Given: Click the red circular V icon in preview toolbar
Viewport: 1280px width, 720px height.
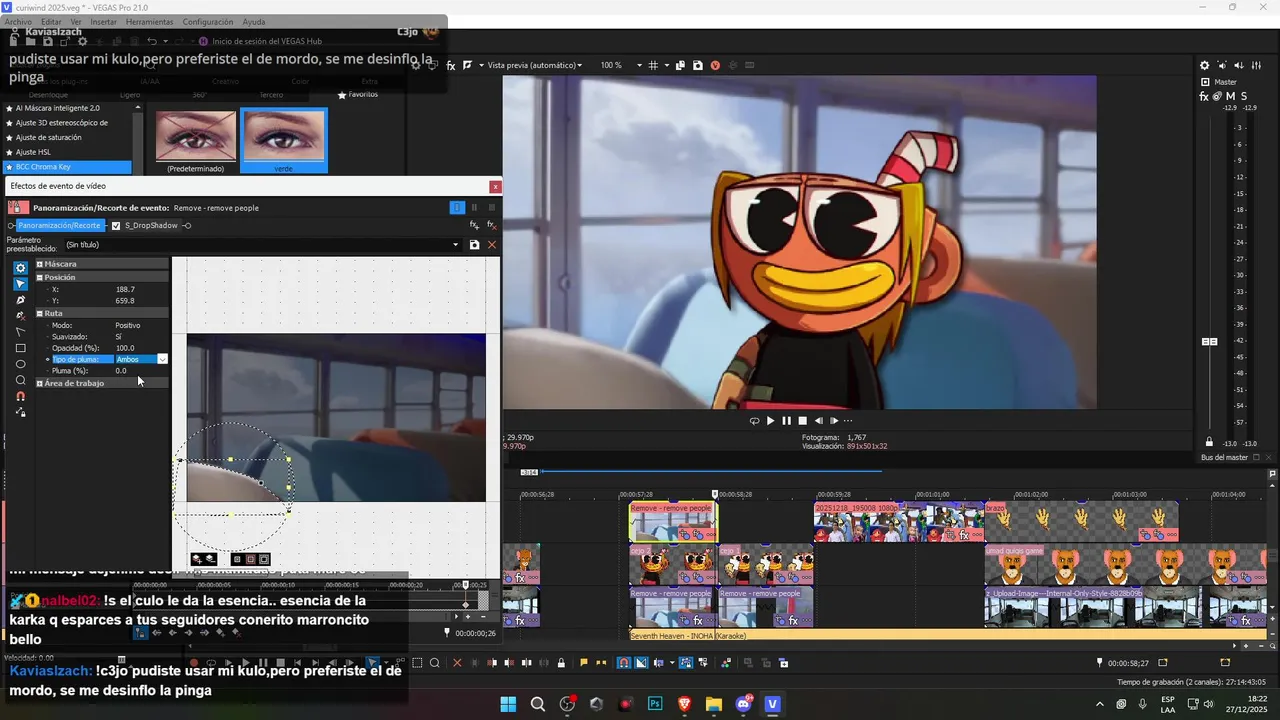Looking at the screenshot, I should (x=715, y=65).
